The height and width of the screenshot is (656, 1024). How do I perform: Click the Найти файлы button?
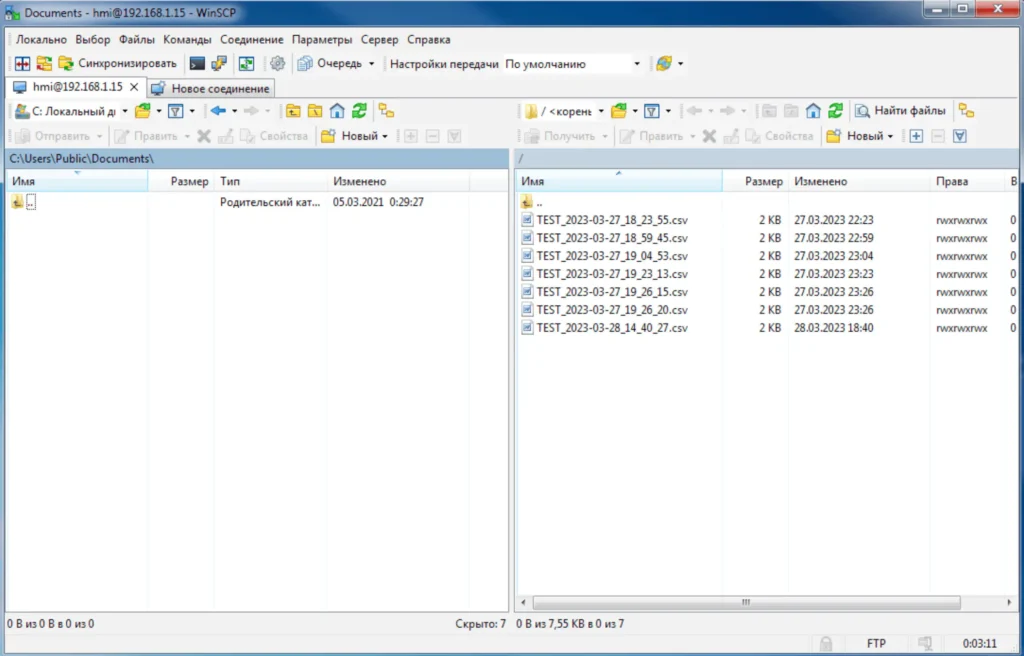900,111
